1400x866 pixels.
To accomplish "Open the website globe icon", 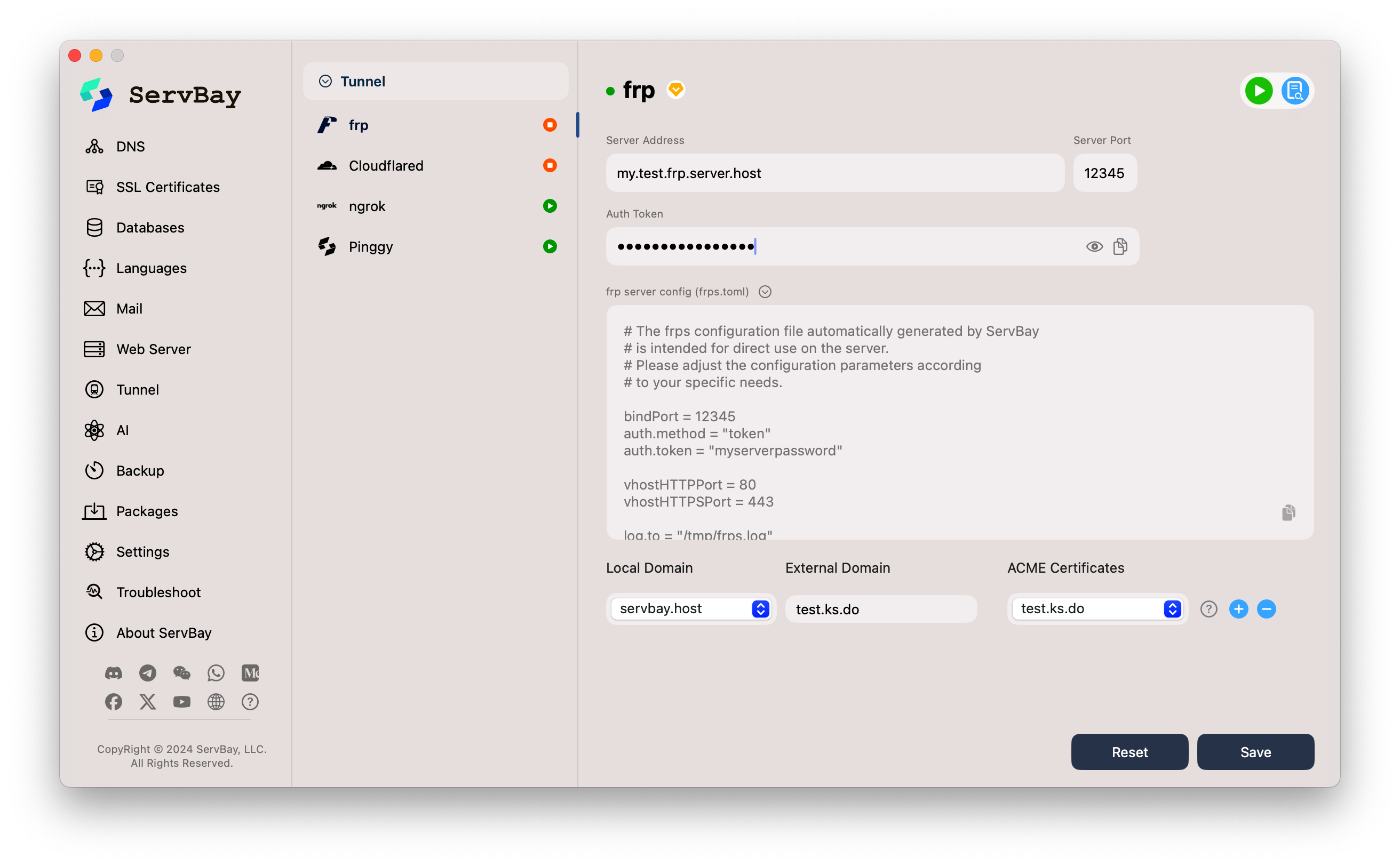I will (216, 702).
